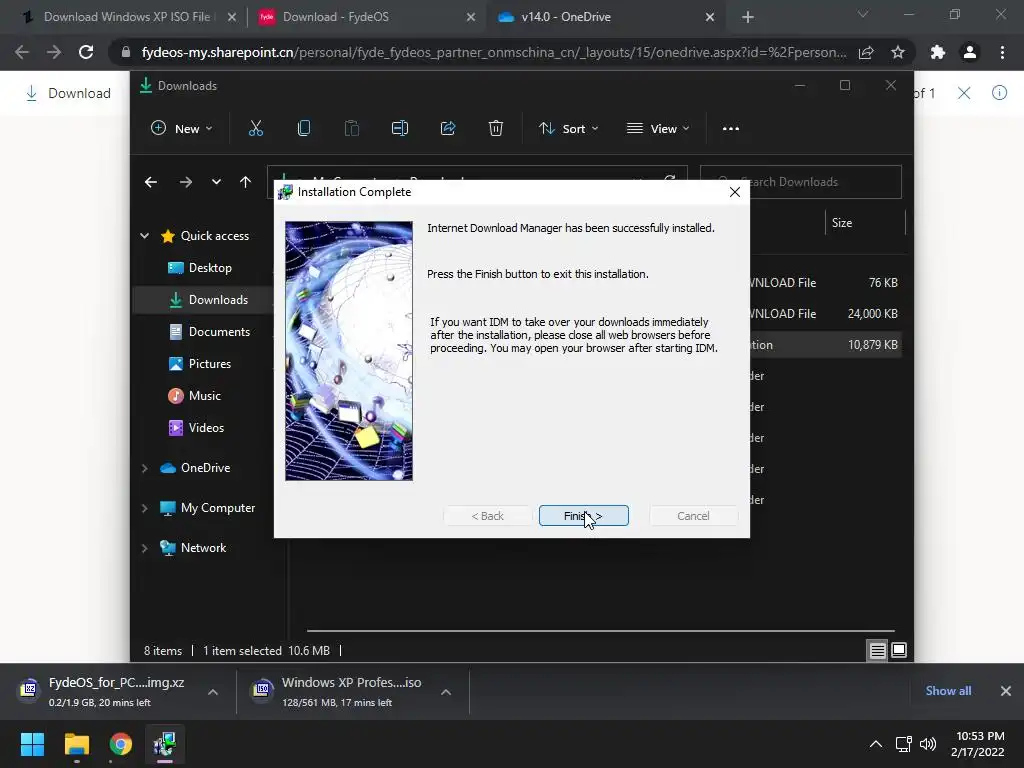Open the Sort dropdown menu

(x=568, y=129)
